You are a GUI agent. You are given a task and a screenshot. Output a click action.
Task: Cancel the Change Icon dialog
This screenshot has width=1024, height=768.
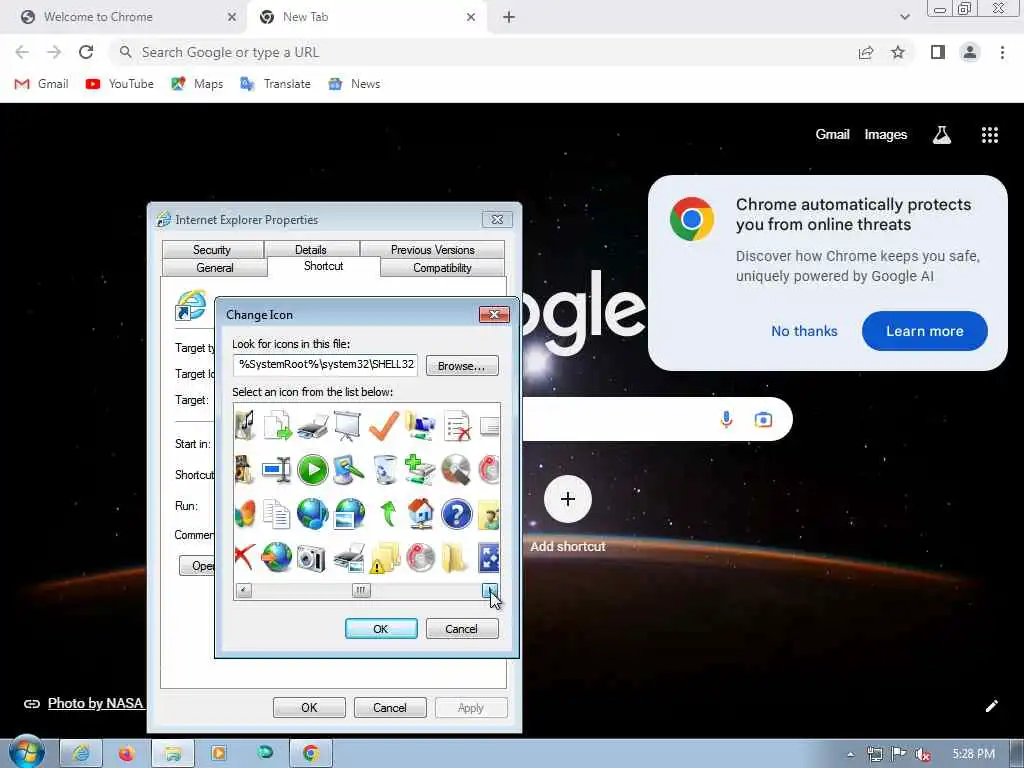[462, 629]
